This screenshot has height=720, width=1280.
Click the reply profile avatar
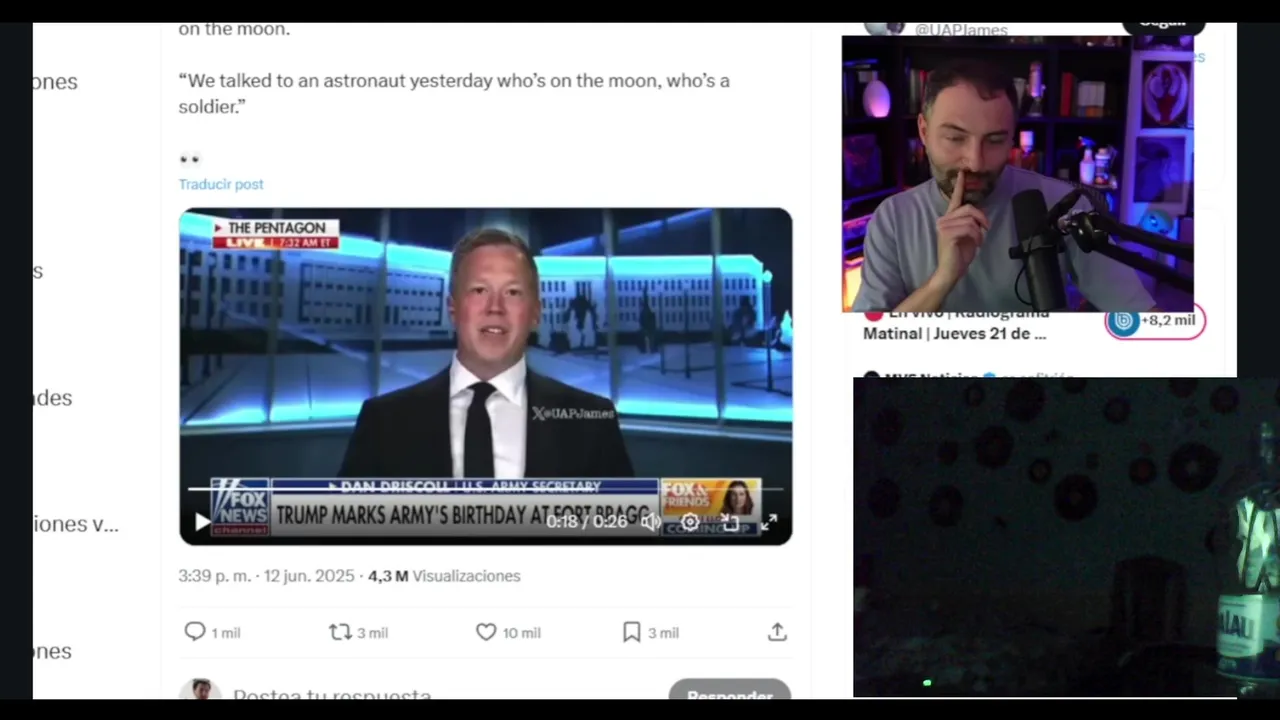click(200, 690)
